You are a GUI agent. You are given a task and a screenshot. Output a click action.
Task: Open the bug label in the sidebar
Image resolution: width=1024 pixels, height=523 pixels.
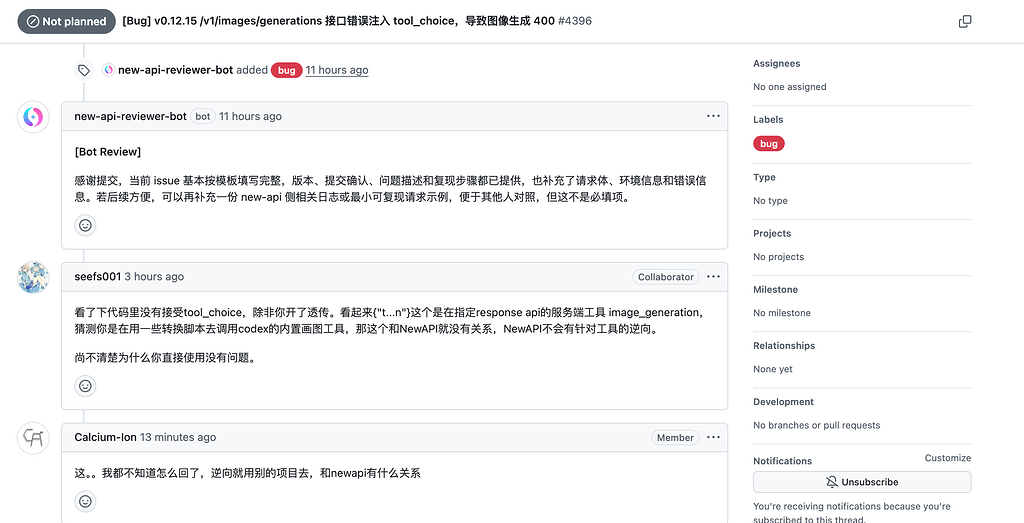click(x=769, y=144)
